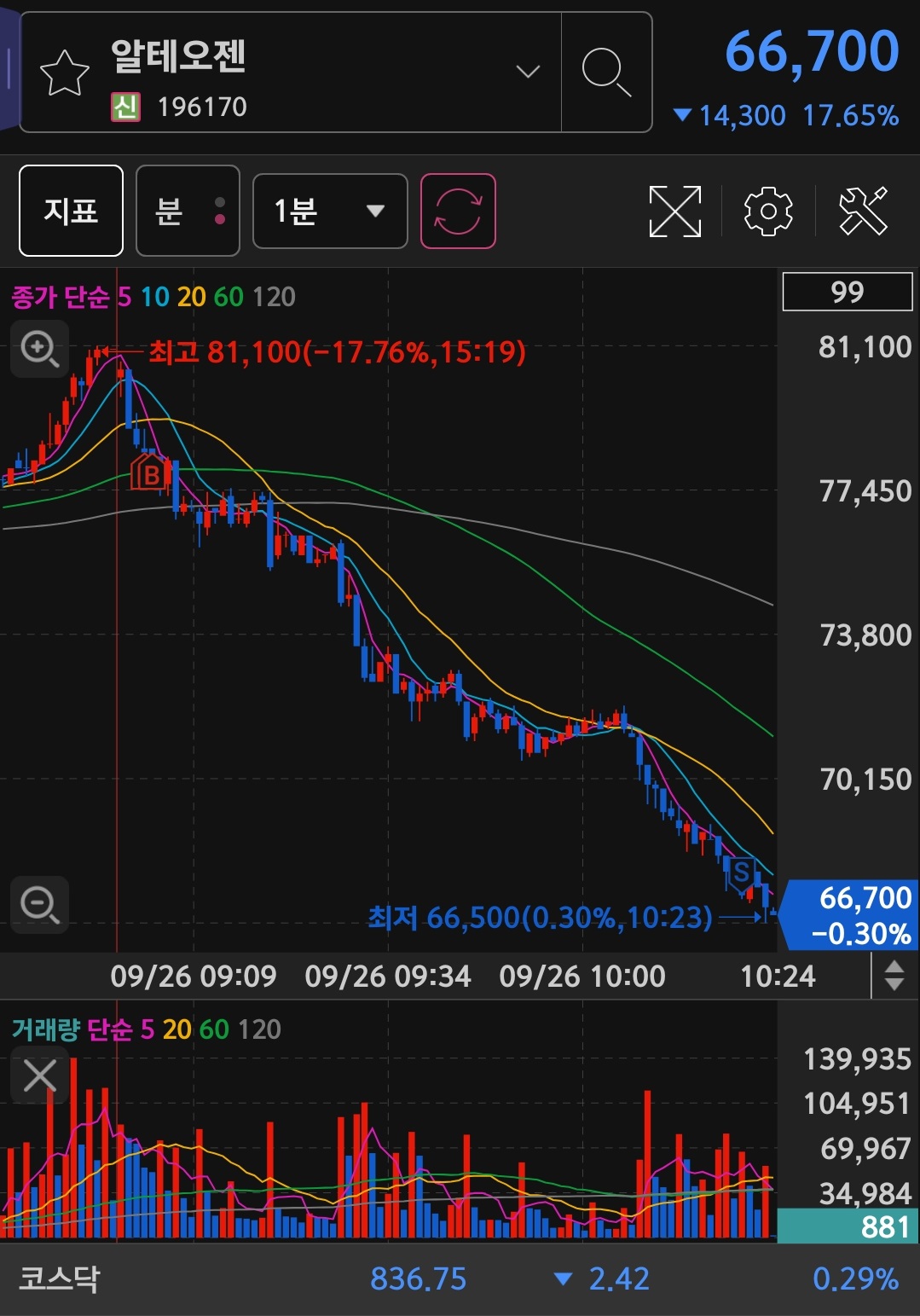Tap the KOSDAQ index value 836.75

point(418,1279)
